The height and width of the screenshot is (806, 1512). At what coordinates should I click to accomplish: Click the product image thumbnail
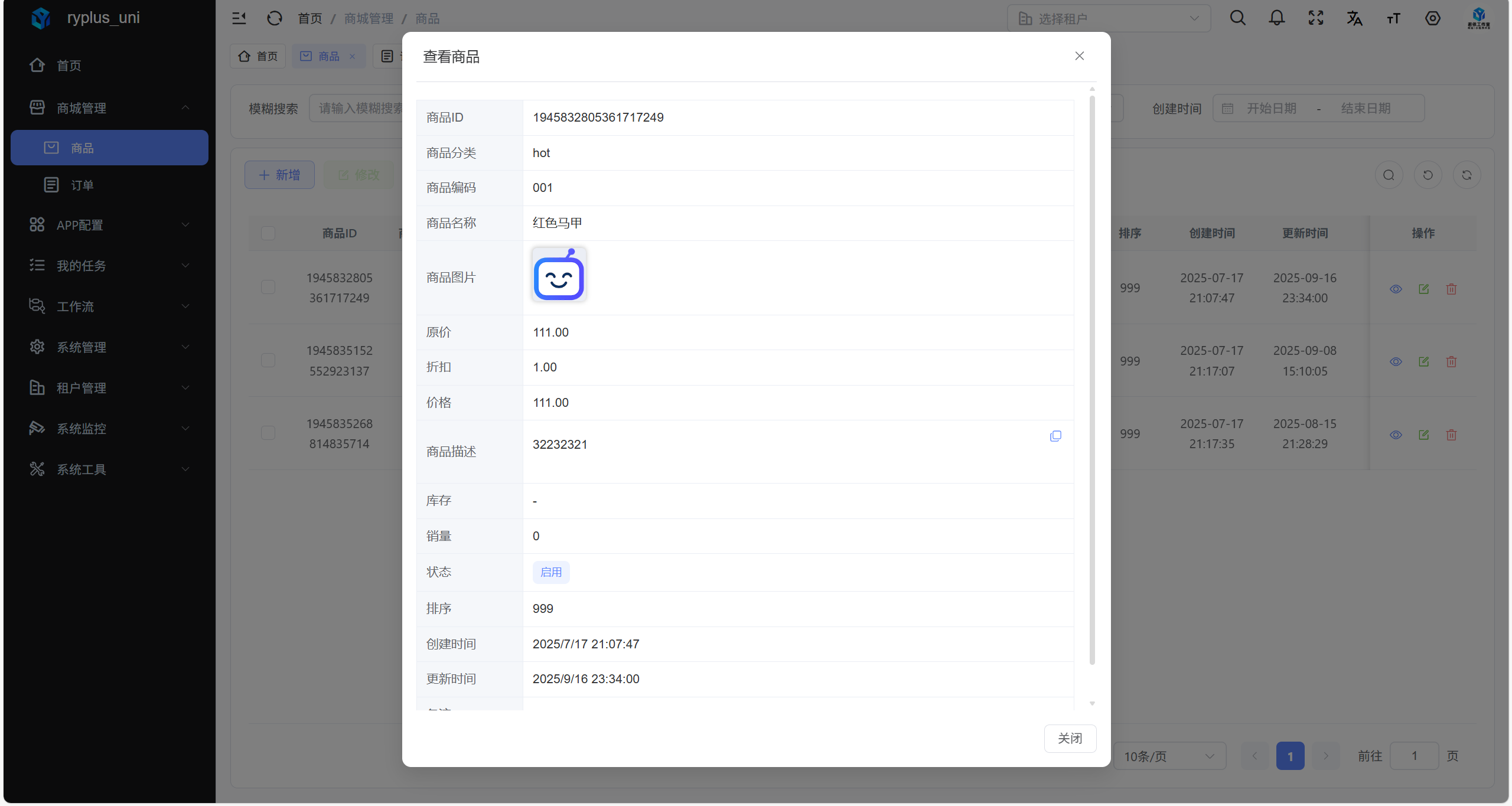(x=559, y=275)
